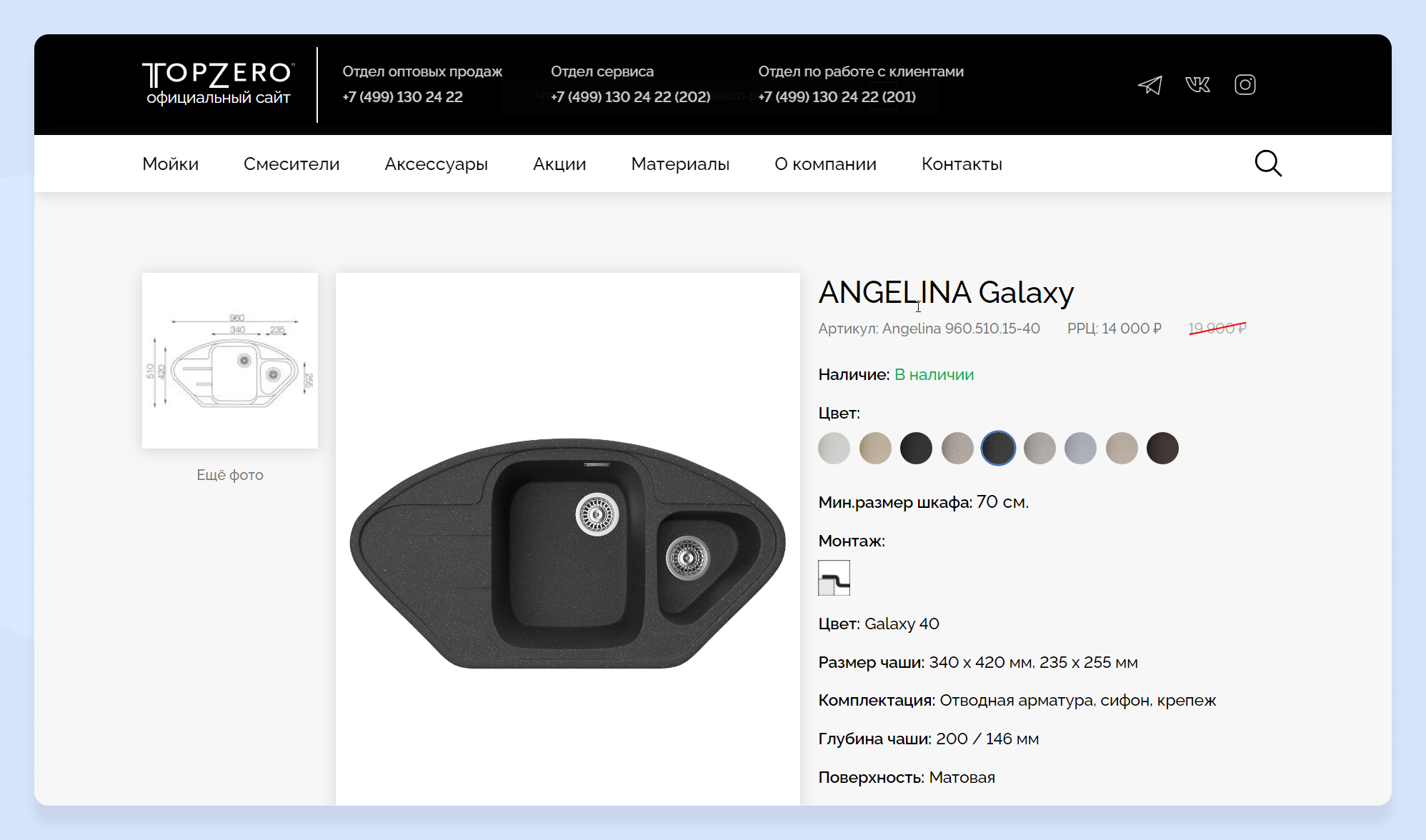Pick the bluish-gray color swatch
The image size is (1426, 840).
tap(1080, 449)
